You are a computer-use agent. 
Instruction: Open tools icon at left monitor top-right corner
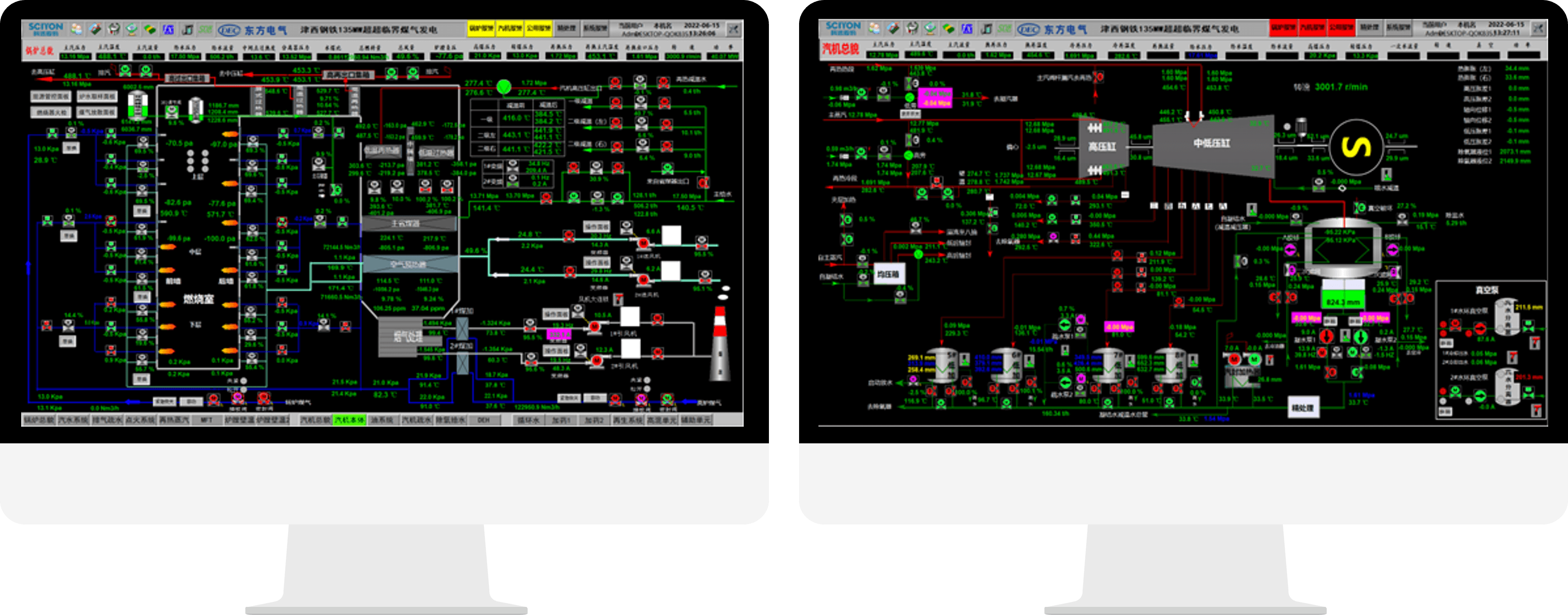point(733,29)
